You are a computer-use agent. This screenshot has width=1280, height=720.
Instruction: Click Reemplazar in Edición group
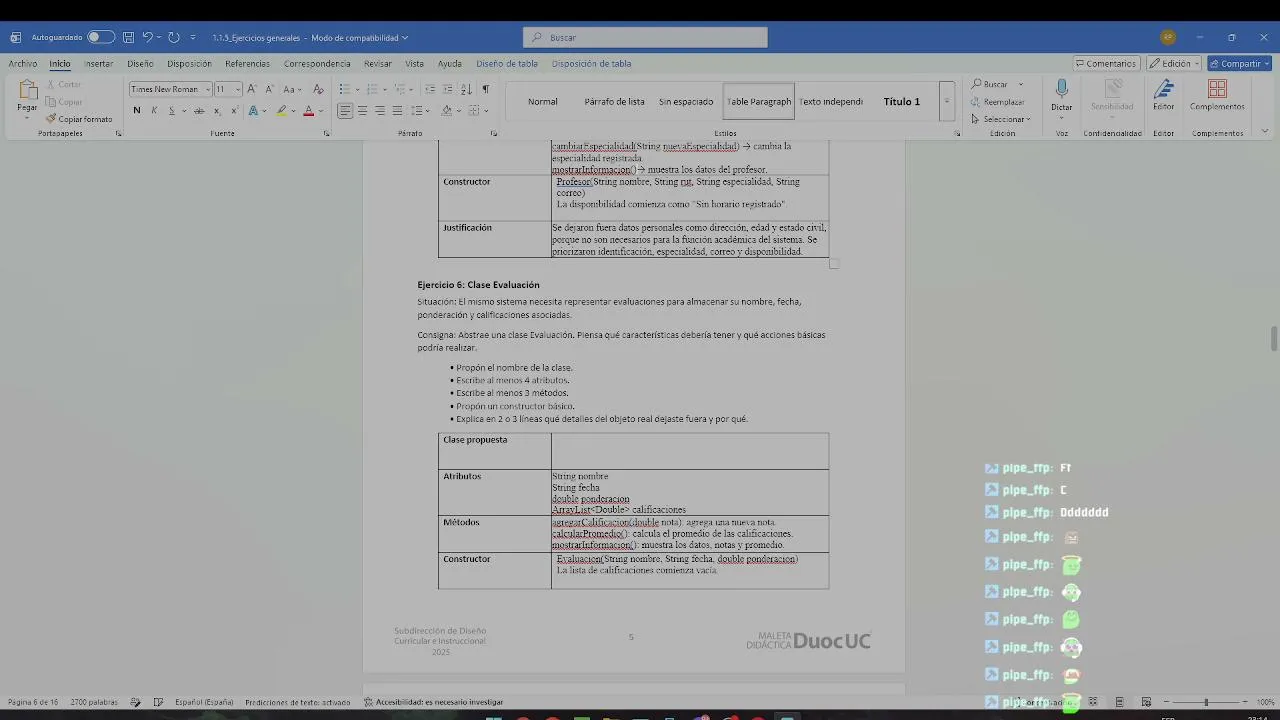pos(998,102)
